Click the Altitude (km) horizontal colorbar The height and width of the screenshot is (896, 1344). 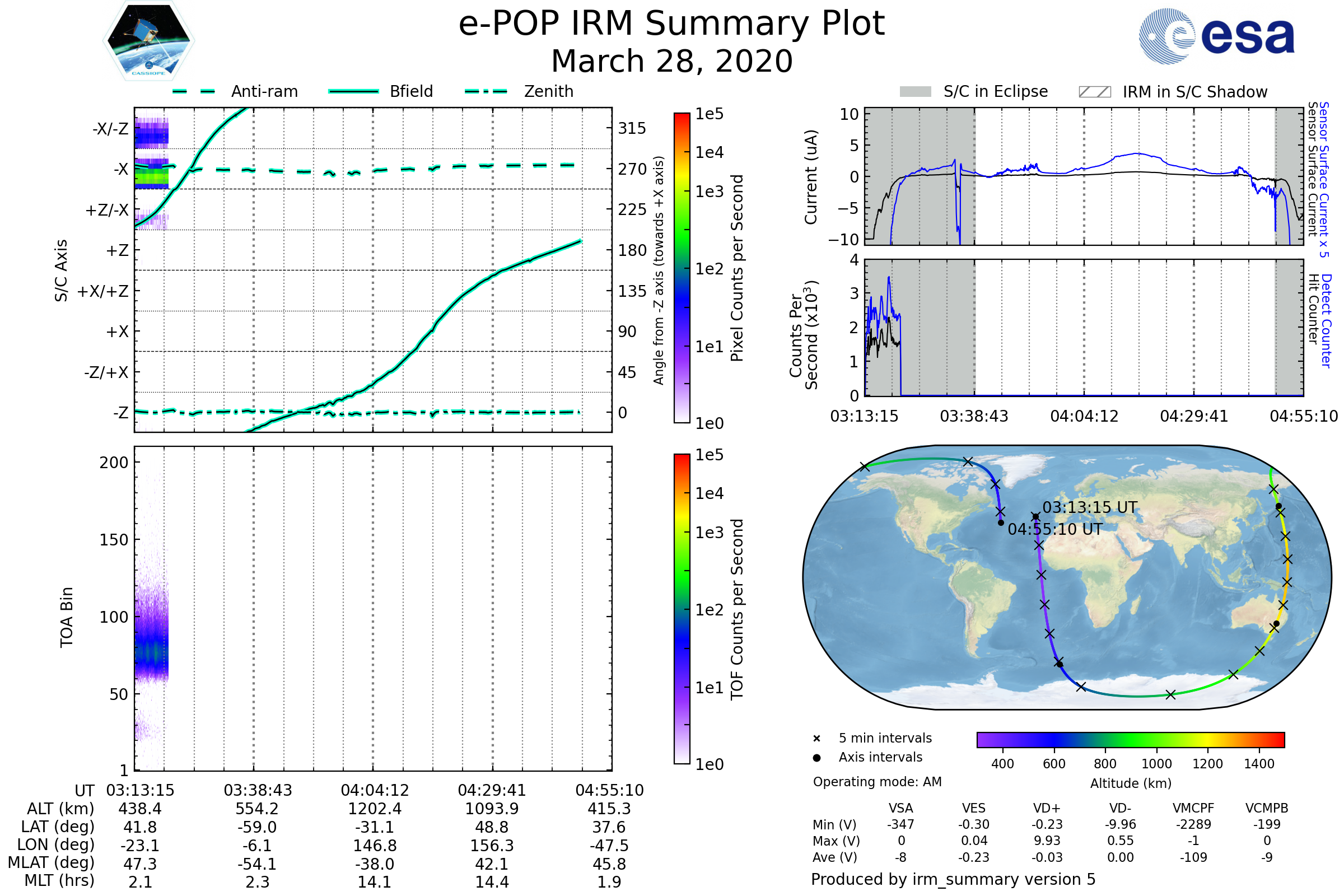tap(1130, 739)
